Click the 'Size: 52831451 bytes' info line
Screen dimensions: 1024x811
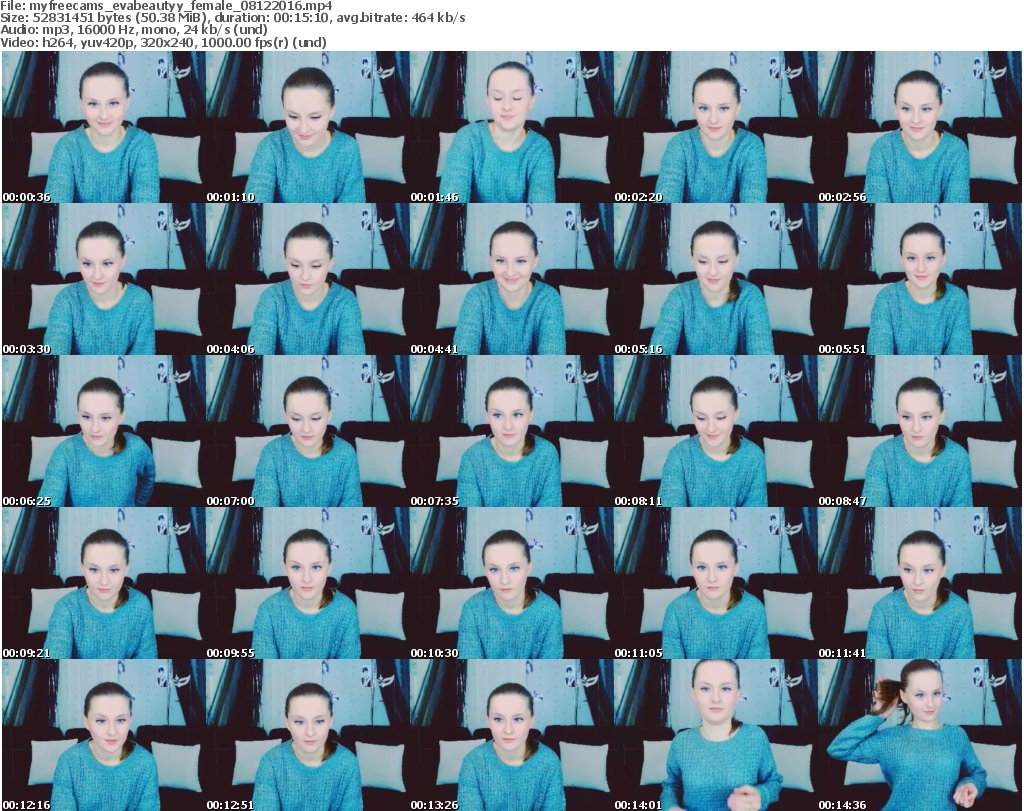pos(232,18)
